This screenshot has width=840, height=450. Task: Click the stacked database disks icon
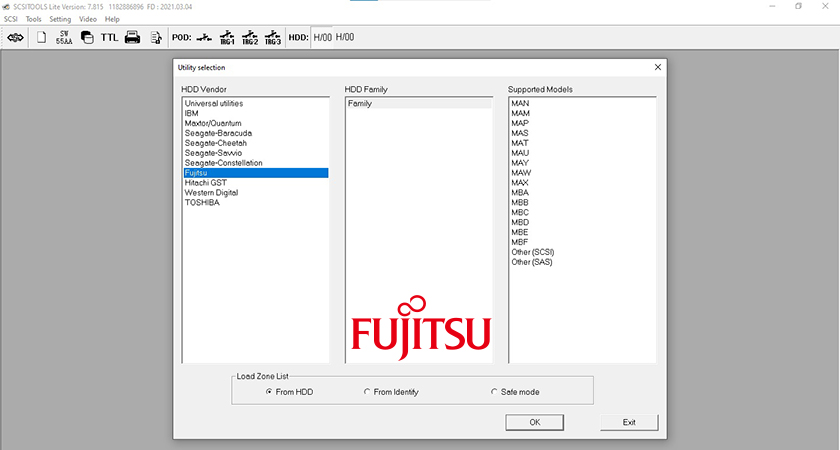(x=87, y=38)
